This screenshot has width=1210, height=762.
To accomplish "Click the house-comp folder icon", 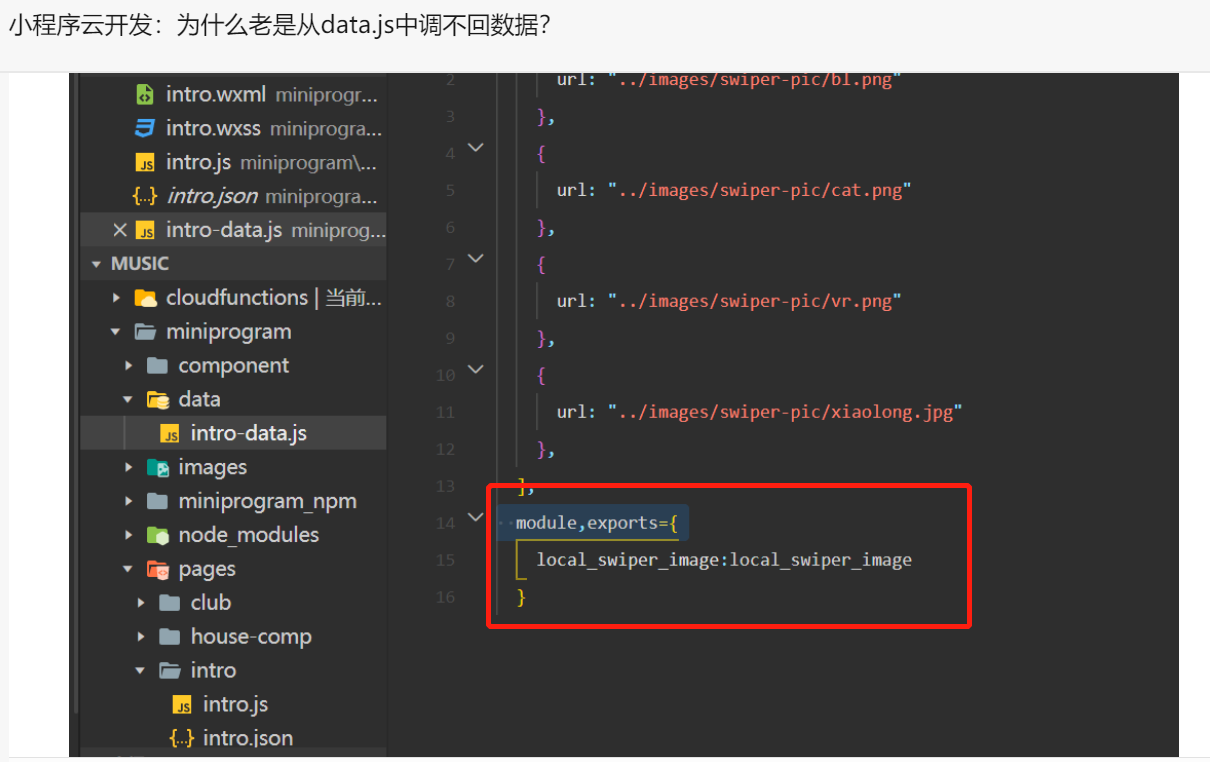I will [170, 637].
